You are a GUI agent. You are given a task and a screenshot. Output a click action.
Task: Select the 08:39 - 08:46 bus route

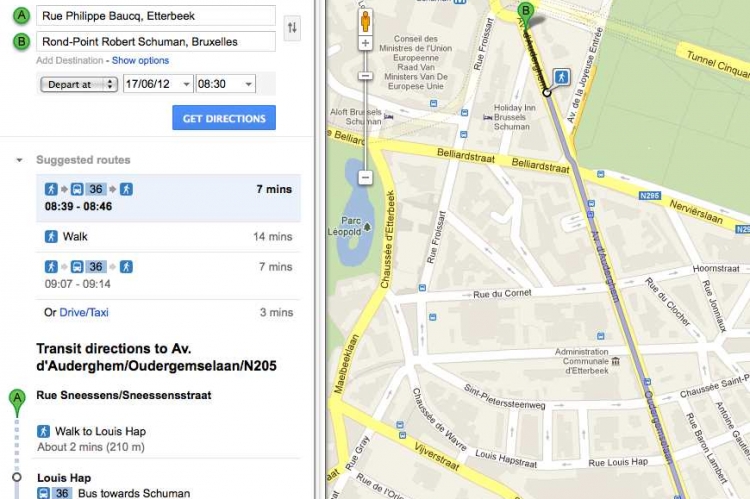click(x=168, y=198)
